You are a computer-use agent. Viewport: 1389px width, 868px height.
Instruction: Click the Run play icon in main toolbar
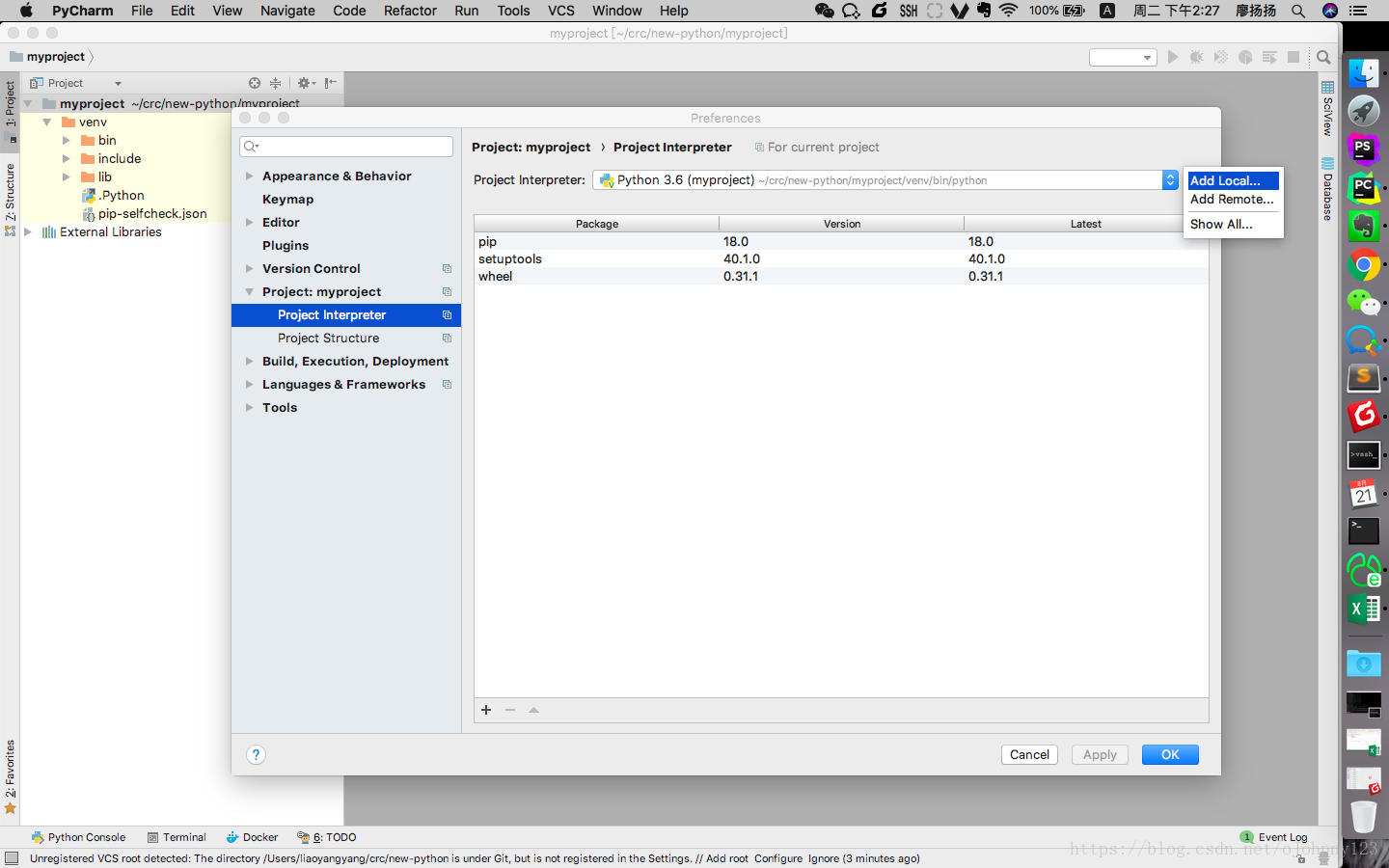(x=1173, y=57)
